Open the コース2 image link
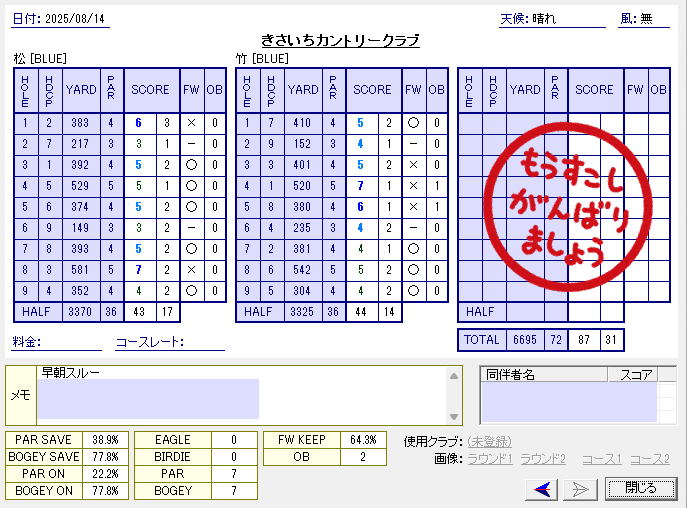Image resolution: width=687 pixels, height=508 pixels. pyautogui.click(x=649, y=459)
